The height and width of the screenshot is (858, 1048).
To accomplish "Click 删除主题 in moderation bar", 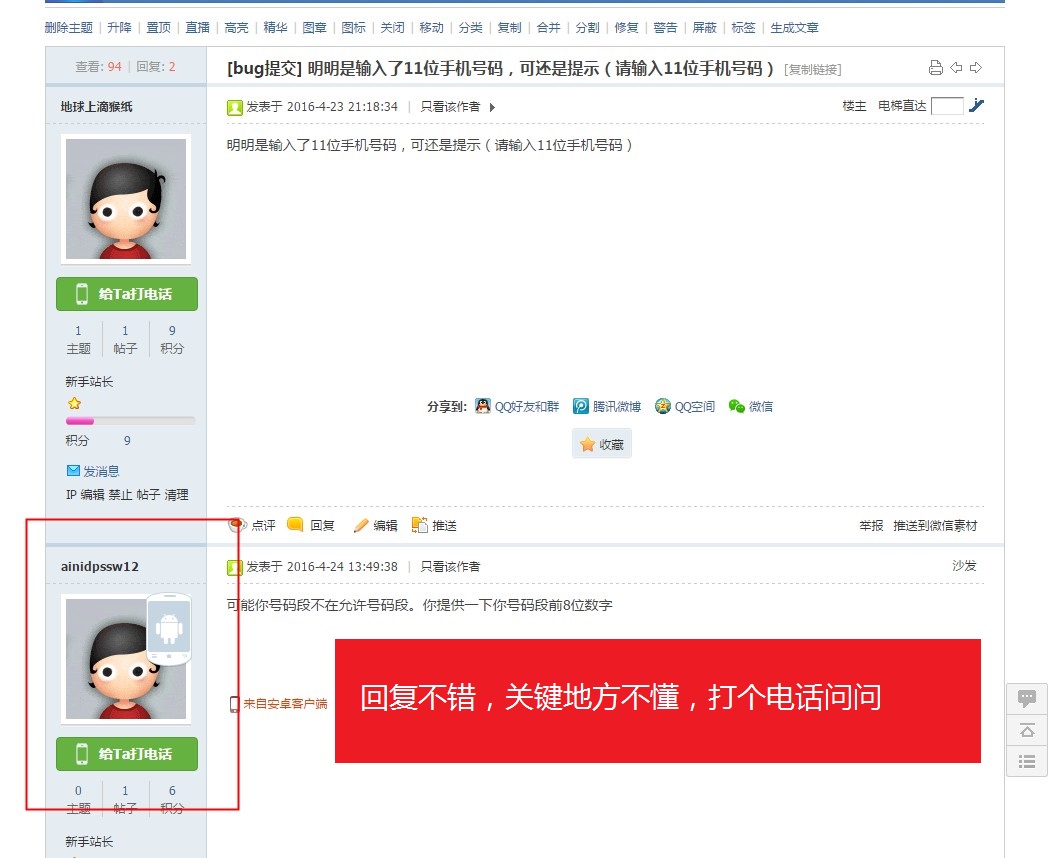I will [69, 27].
